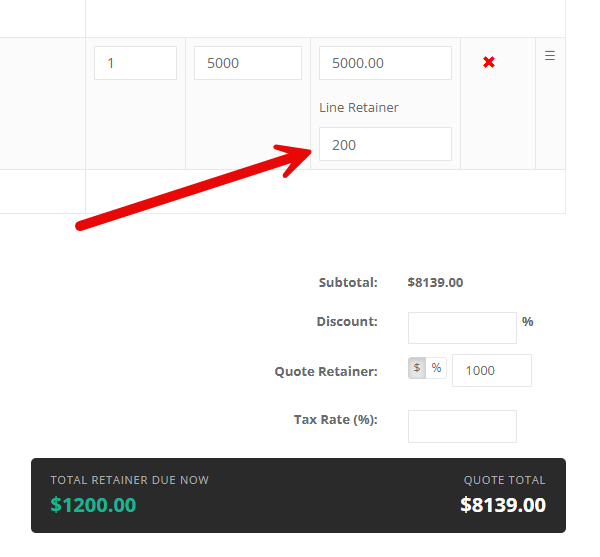
Task: Focus the Quote Retainer amount field
Action: [492, 370]
